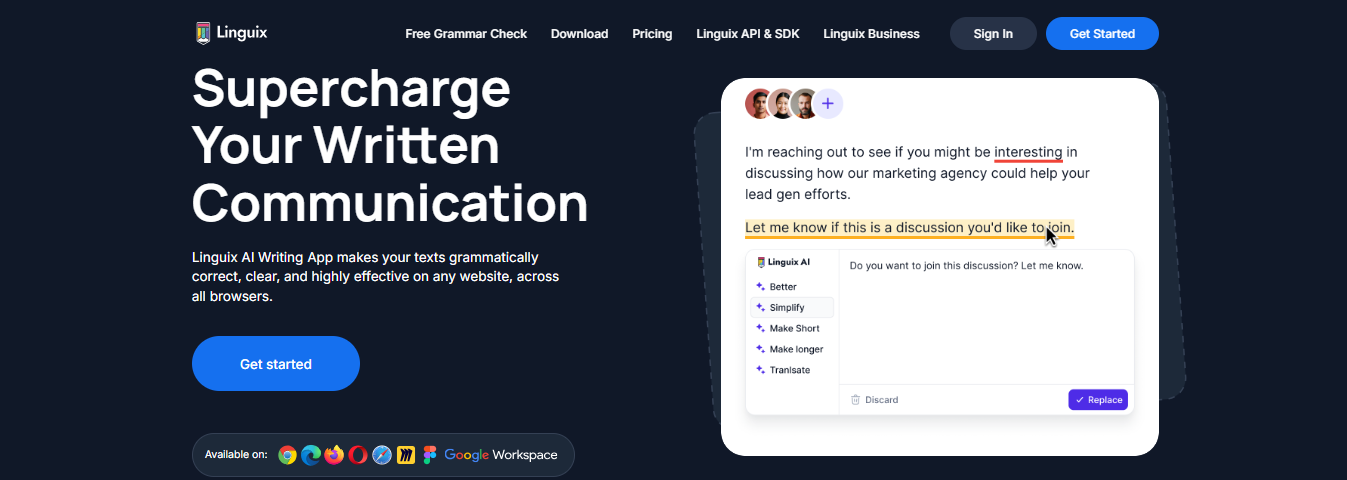Click the Figma icon

coord(430,455)
